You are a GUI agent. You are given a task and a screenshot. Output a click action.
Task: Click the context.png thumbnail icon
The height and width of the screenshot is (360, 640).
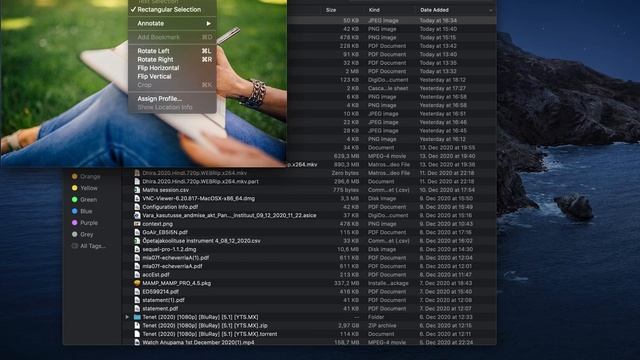click(x=137, y=224)
